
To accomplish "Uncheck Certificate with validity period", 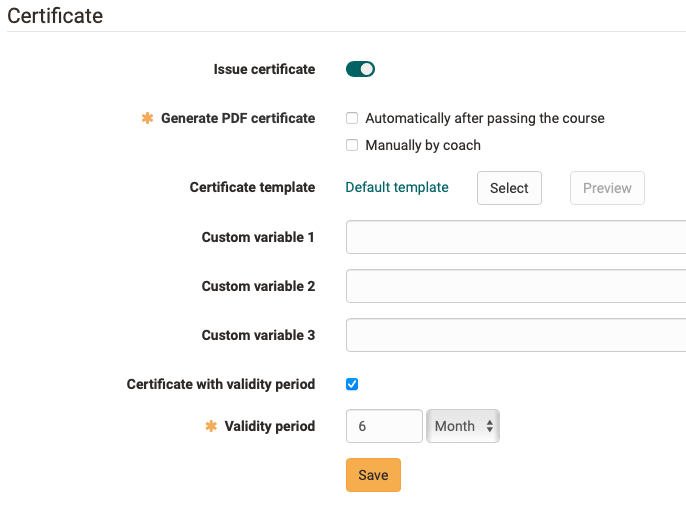I will point(352,384).
